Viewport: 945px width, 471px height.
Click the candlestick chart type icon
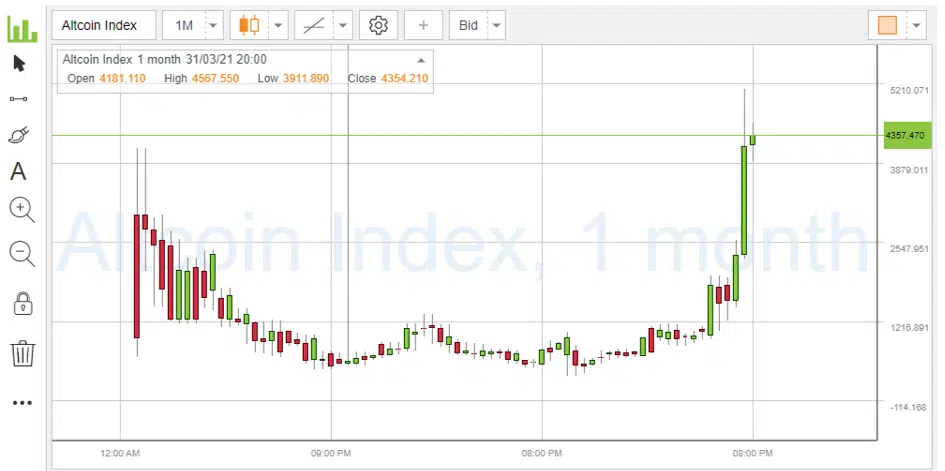(249, 25)
